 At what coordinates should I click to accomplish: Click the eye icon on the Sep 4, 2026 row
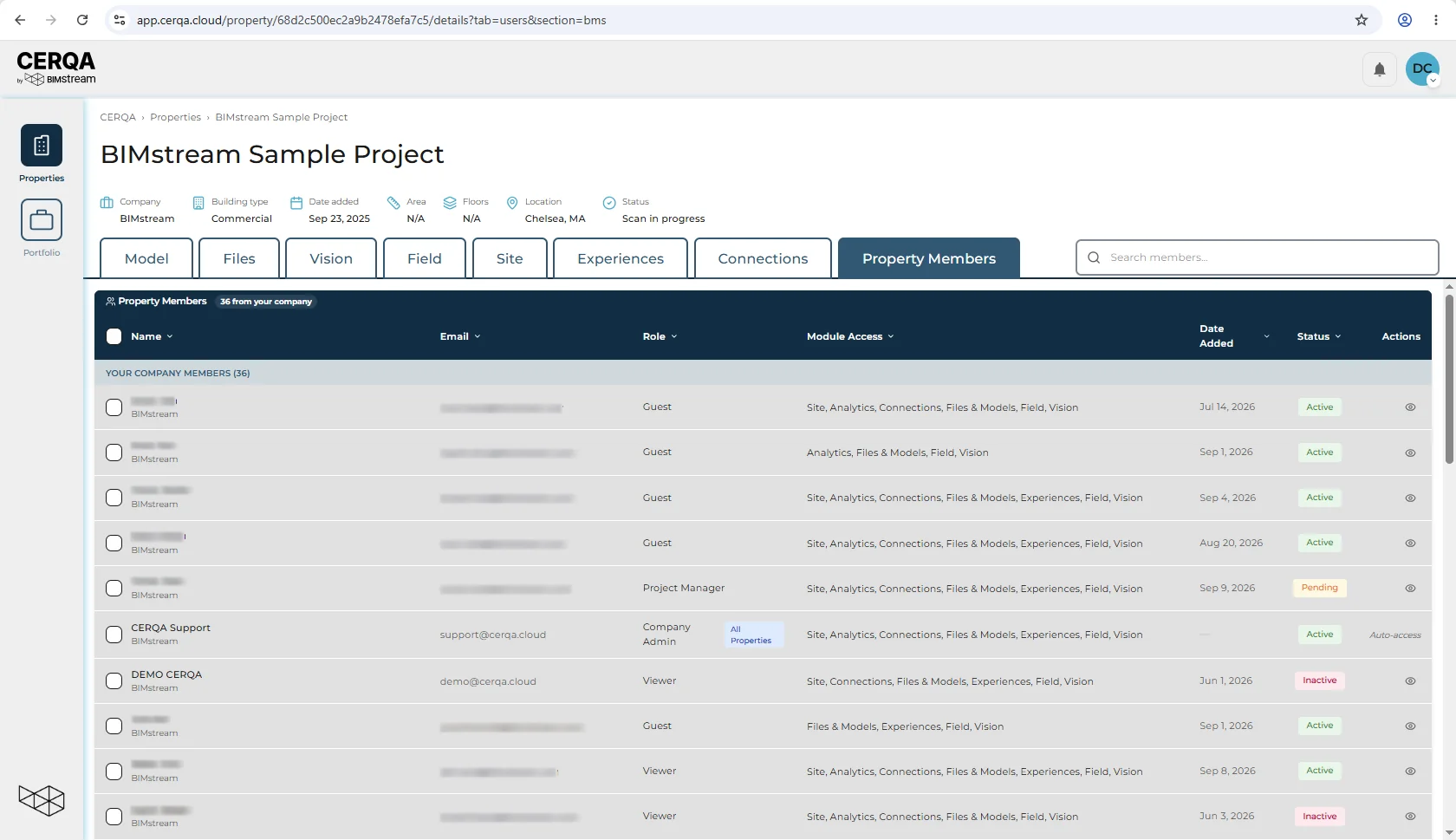click(1410, 498)
